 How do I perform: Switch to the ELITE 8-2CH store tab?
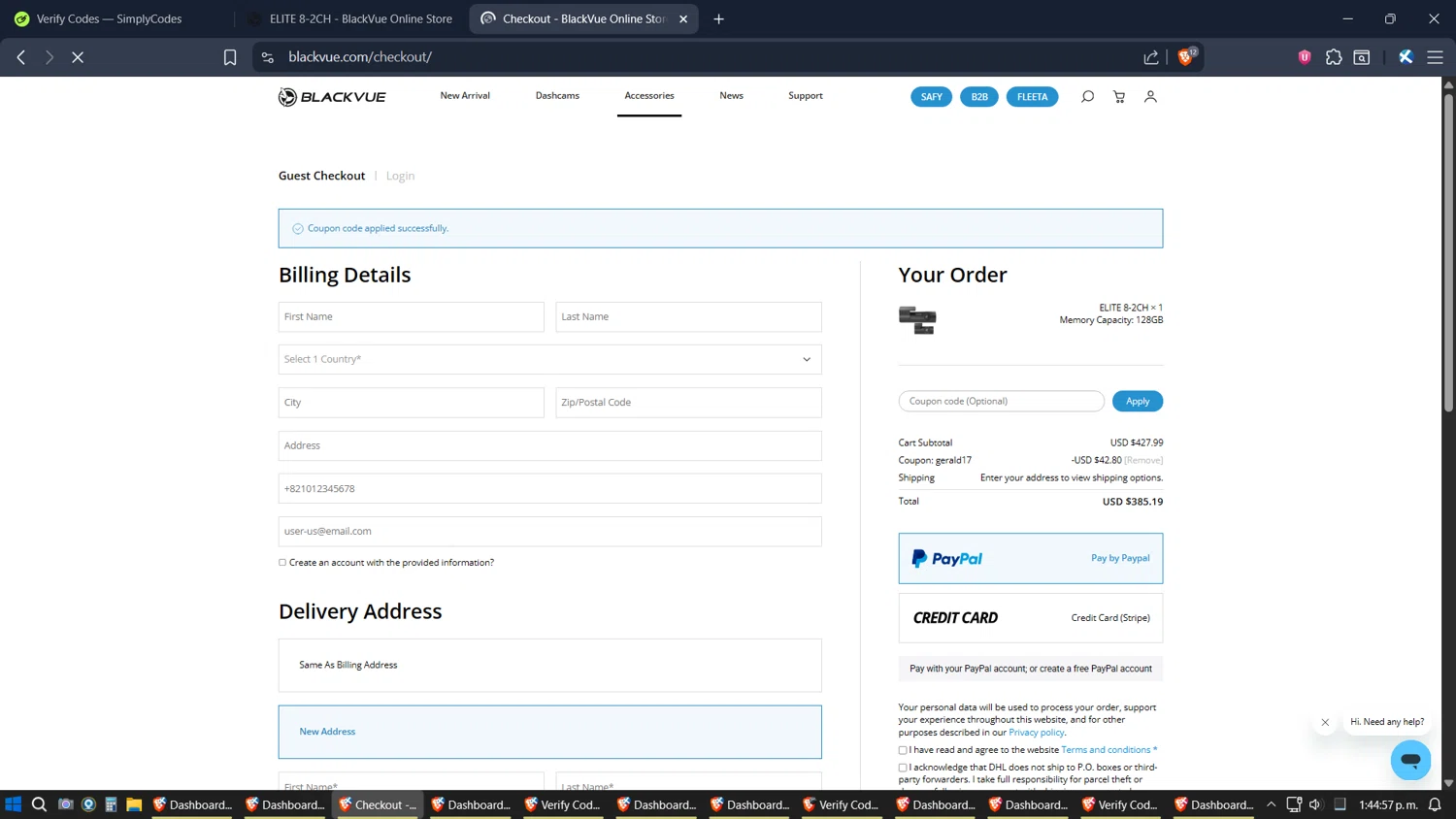click(351, 18)
